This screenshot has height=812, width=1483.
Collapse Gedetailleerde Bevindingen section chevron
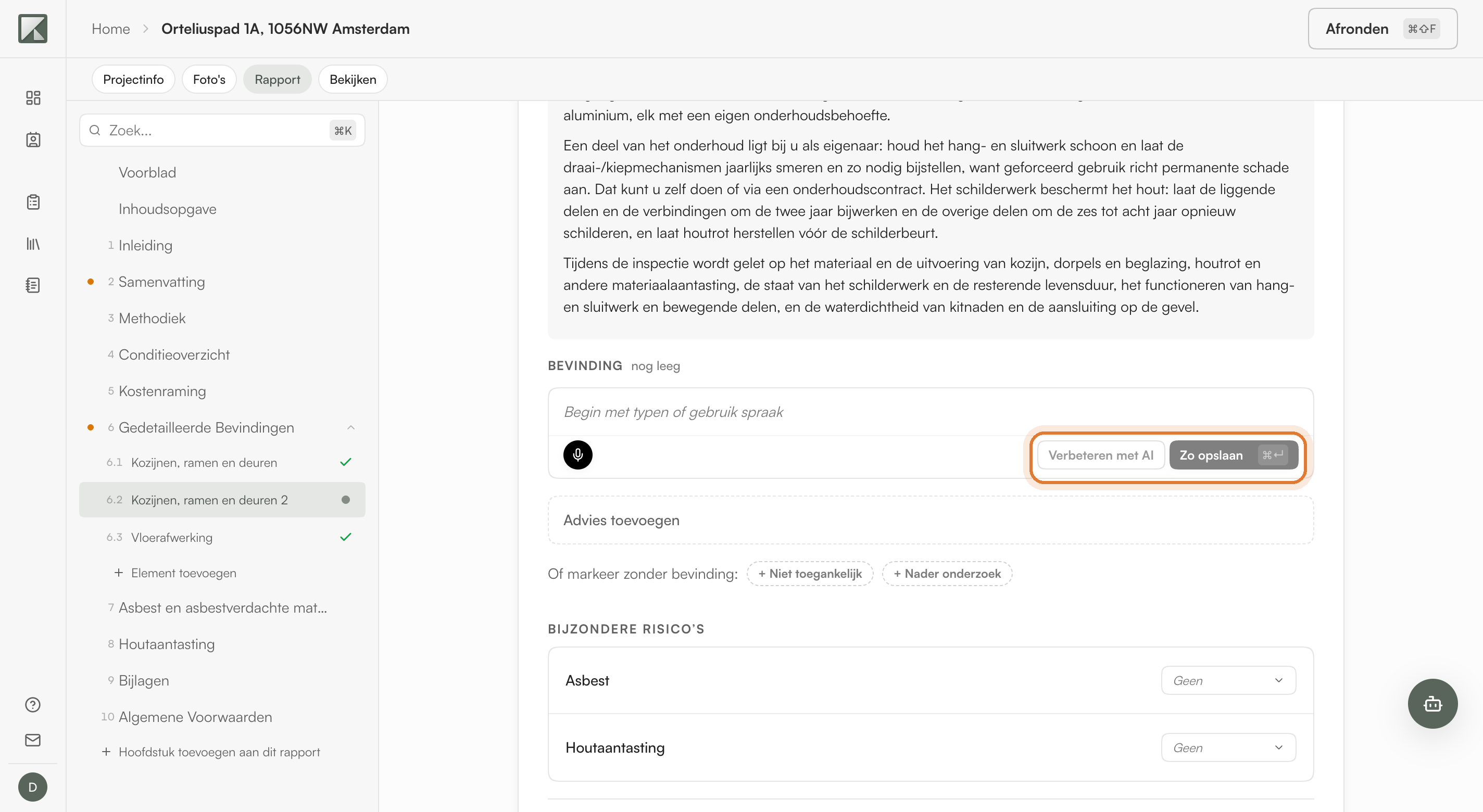(350, 427)
